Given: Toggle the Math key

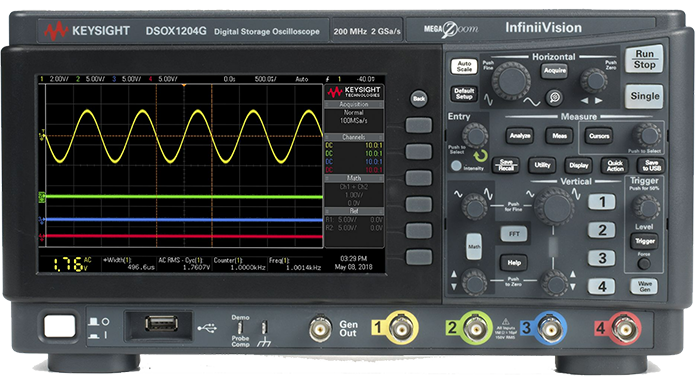Looking at the screenshot, I should [474, 247].
